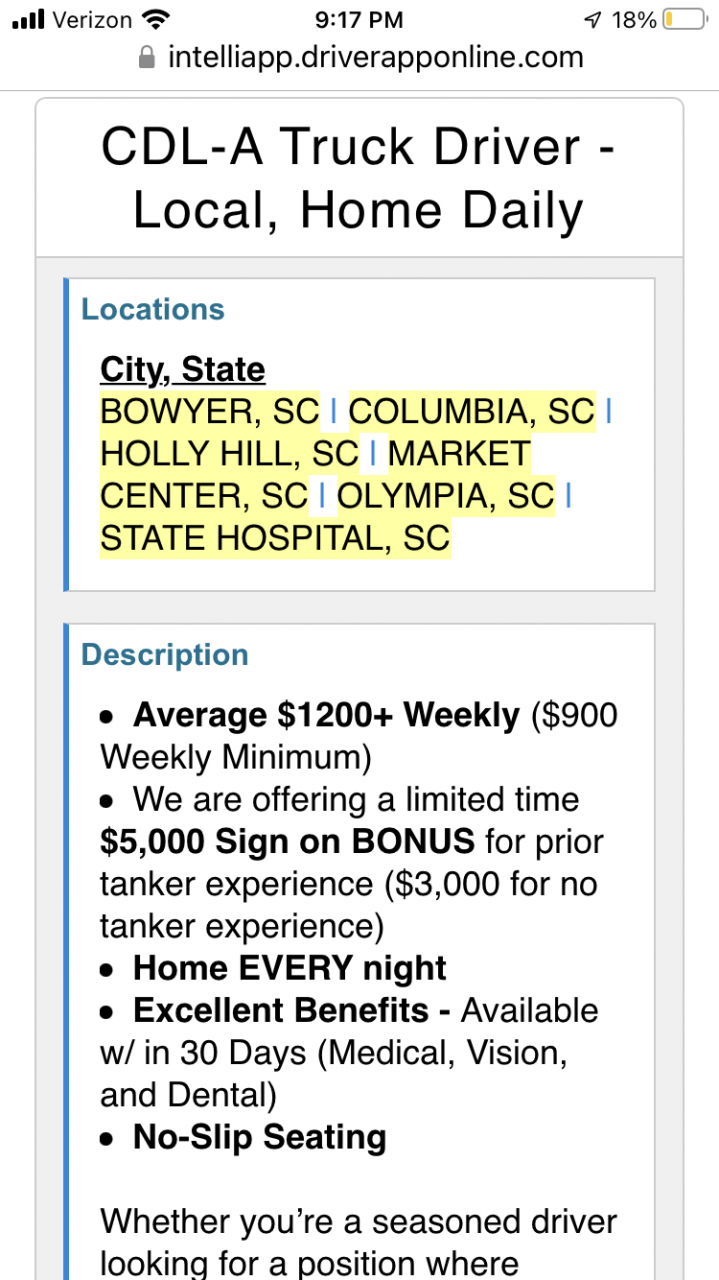Screen dimensions: 719x1280
Task: Tap the Wi-Fi icon in status bar
Action: [x=156, y=20]
